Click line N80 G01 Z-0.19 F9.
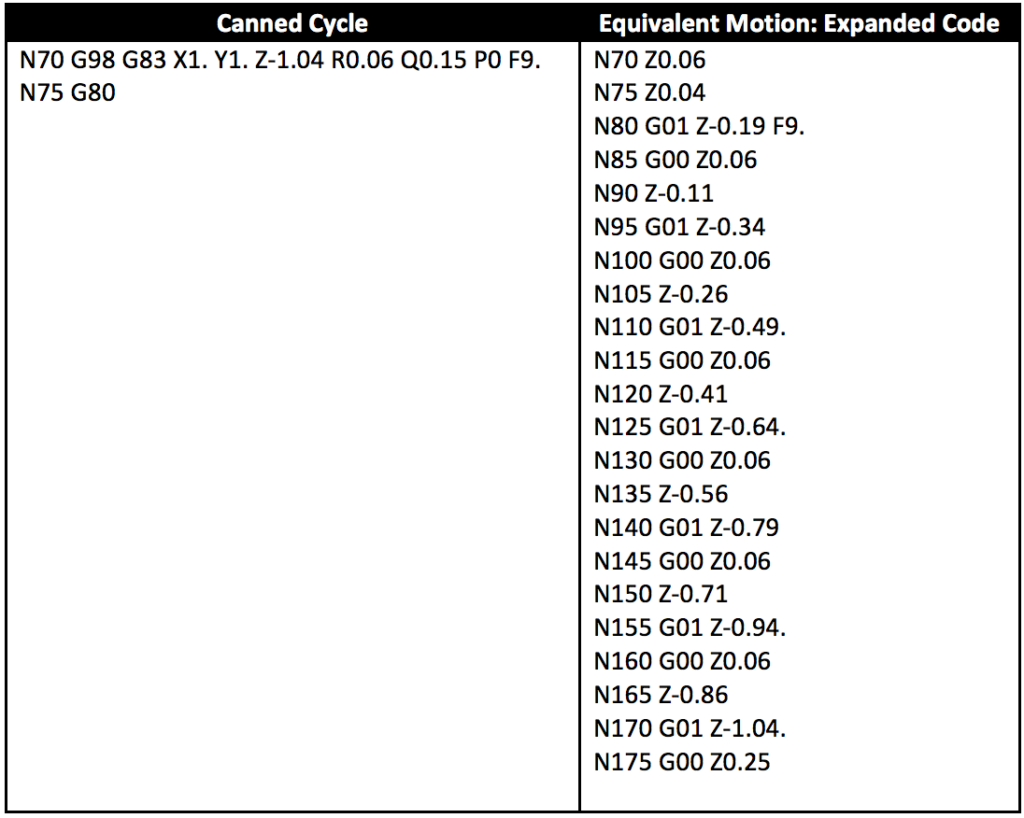1024x818 pixels. point(699,128)
